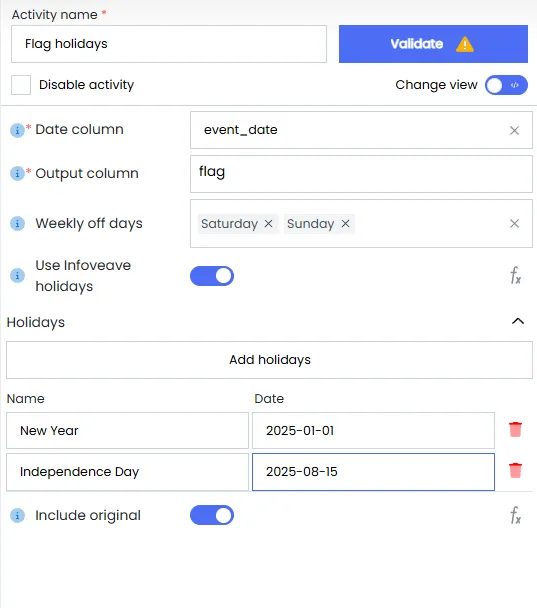Collapse the Holidays section chevron
This screenshot has width=537, height=608.
[x=518, y=321]
